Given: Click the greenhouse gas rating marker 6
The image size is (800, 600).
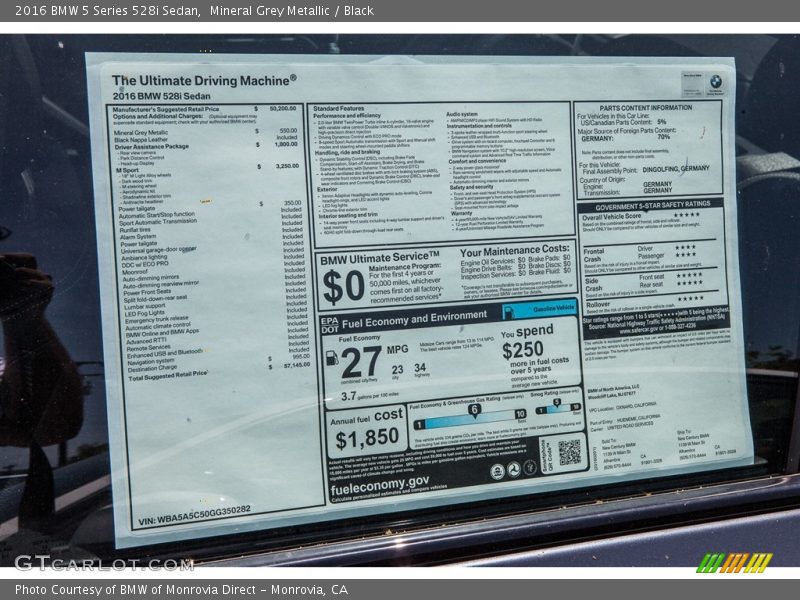Looking at the screenshot, I should coord(474,410).
